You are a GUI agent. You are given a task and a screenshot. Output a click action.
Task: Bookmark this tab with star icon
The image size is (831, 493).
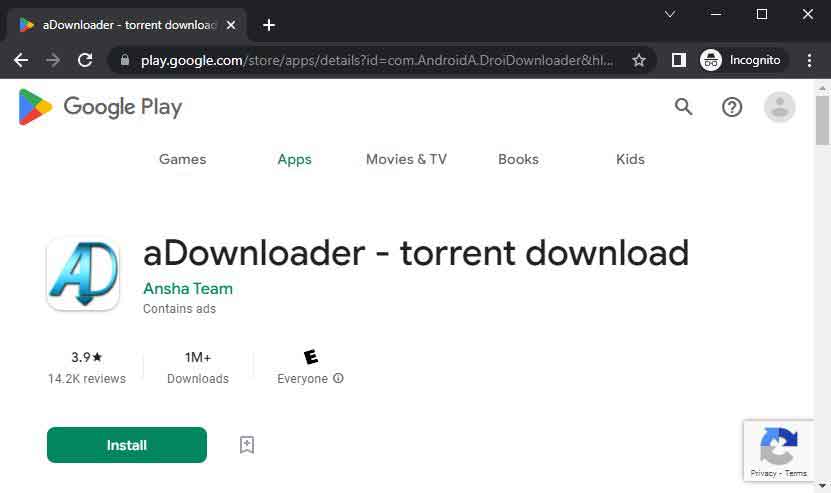click(639, 60)
